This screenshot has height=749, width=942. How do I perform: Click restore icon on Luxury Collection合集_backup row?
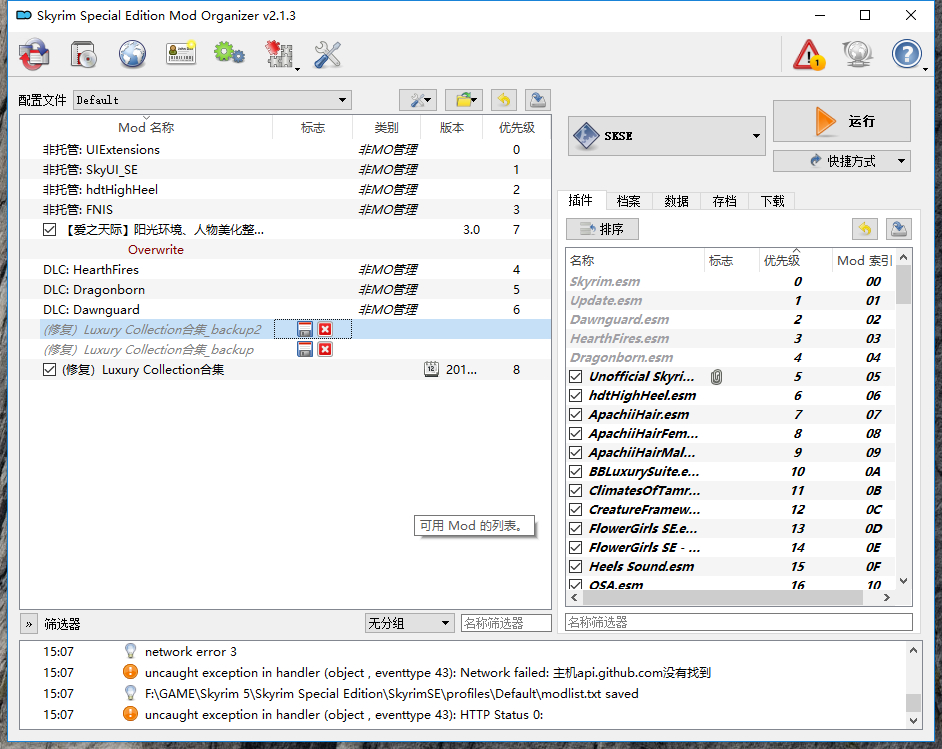(305, 350)
